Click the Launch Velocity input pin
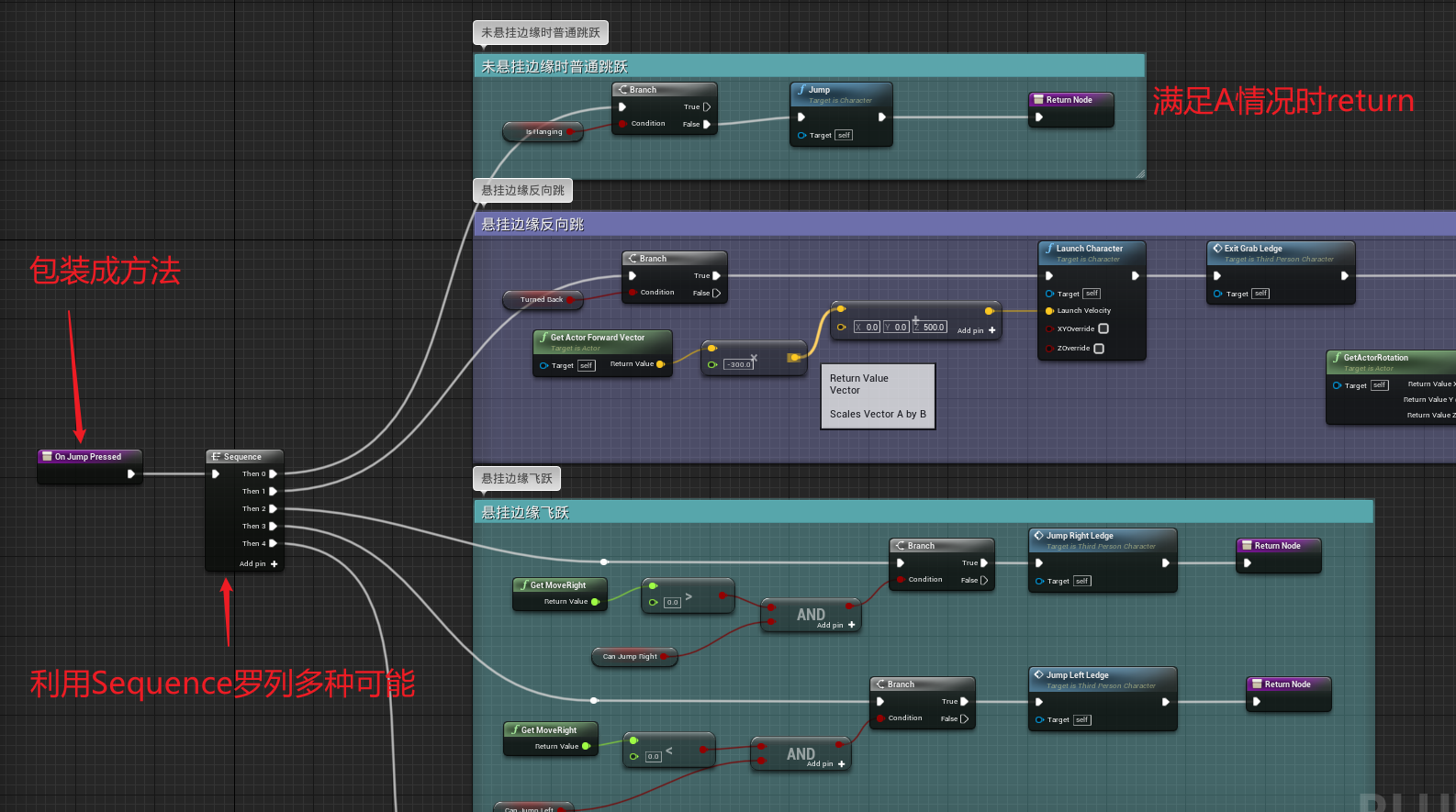 pos(1049,311)
